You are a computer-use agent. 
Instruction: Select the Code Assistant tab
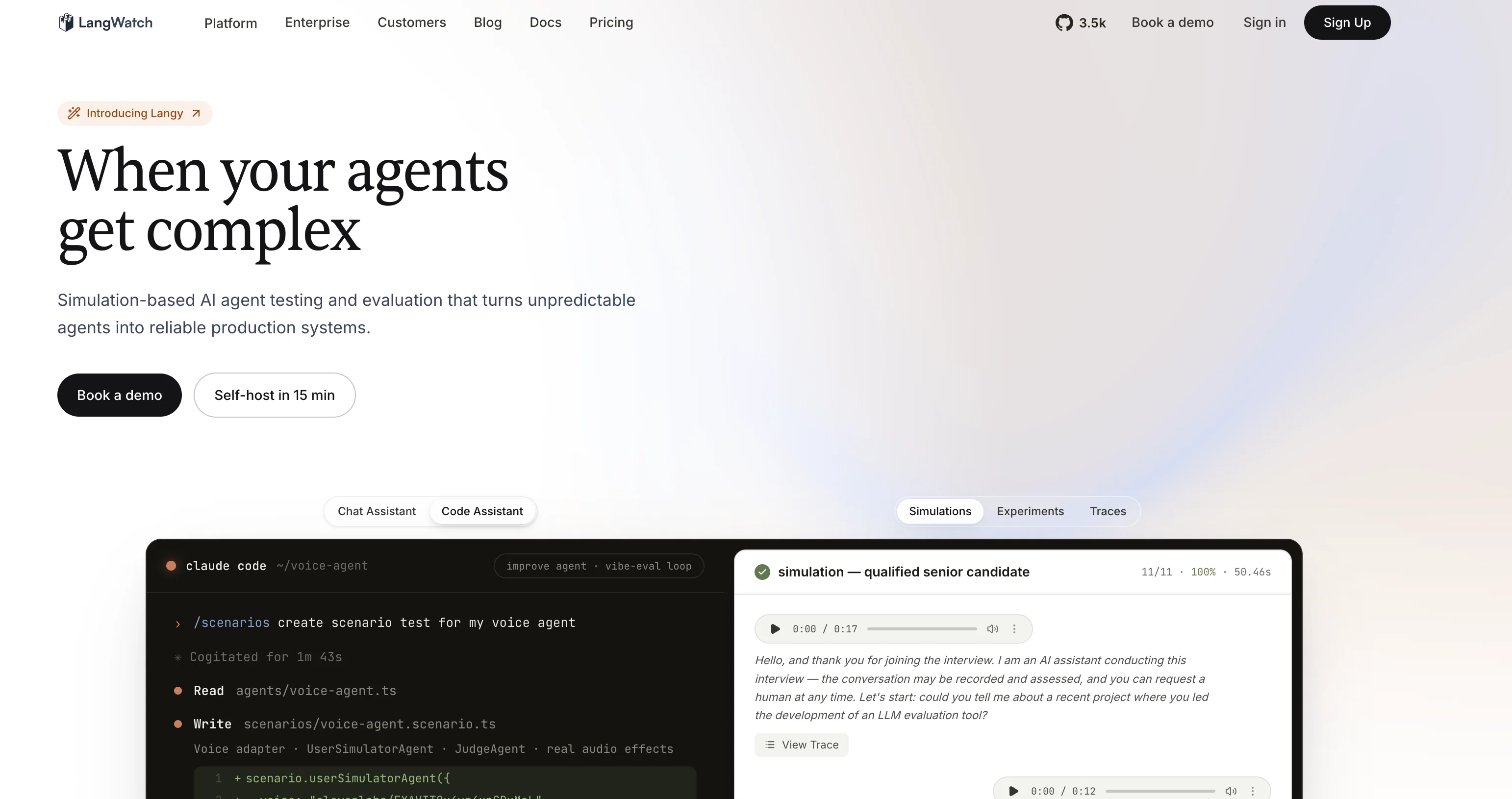coord(482,511)
